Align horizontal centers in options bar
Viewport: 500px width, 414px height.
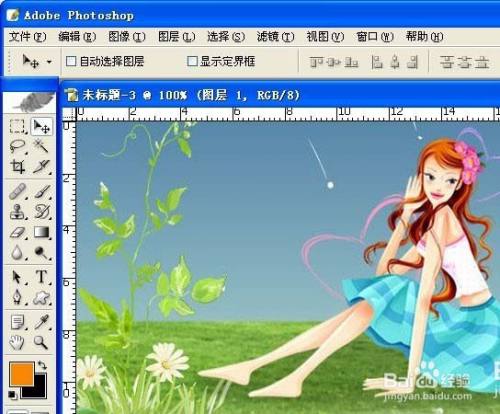(x=395, y=62)
